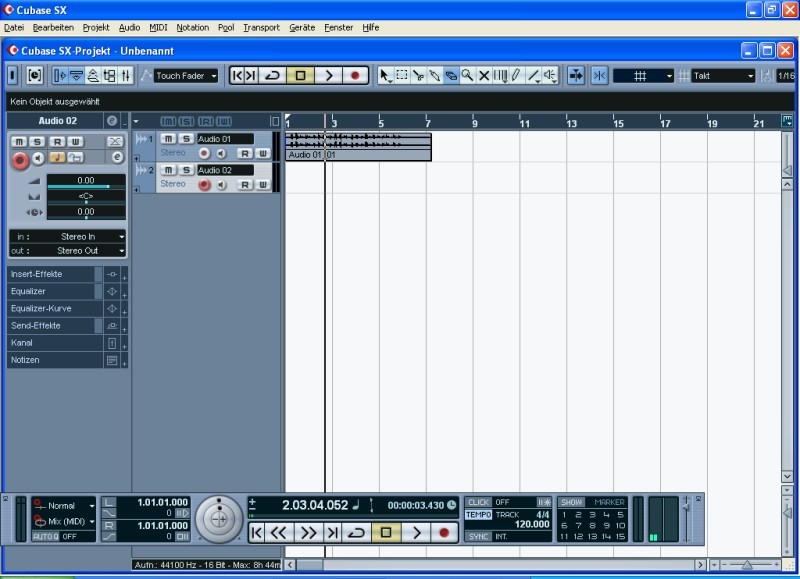Viewport: 800px width, 579px height.
Task: Toggle Autoscroll in the toolbar
Action: click(576, 76)
